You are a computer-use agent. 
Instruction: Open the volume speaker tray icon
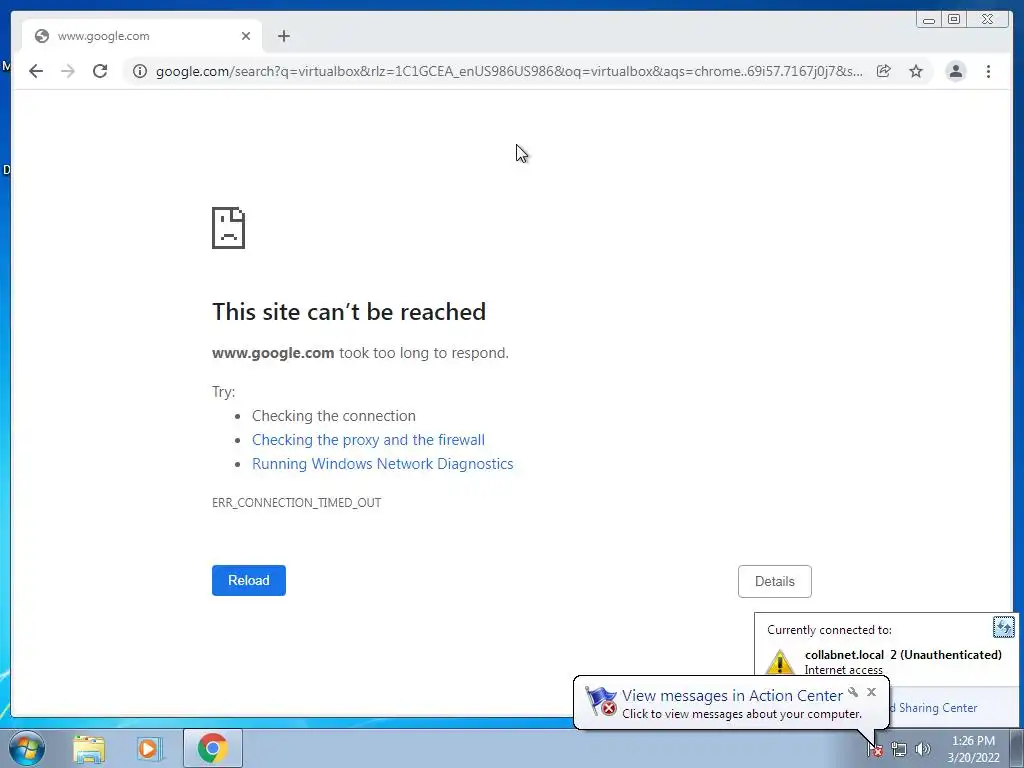(x=923, y=750)
